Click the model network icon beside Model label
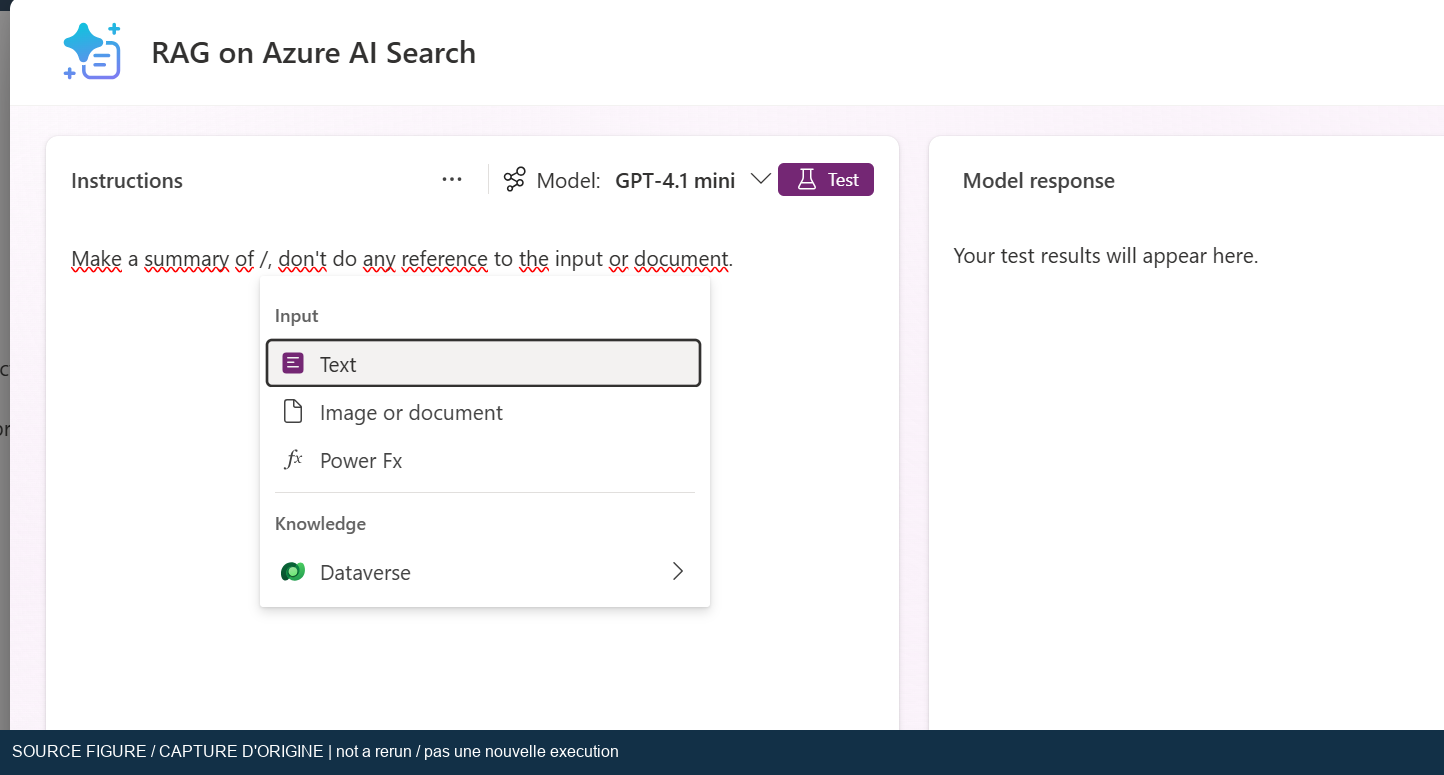The width and height of the screenshot is (1444, 775). [x=515, y=180]
